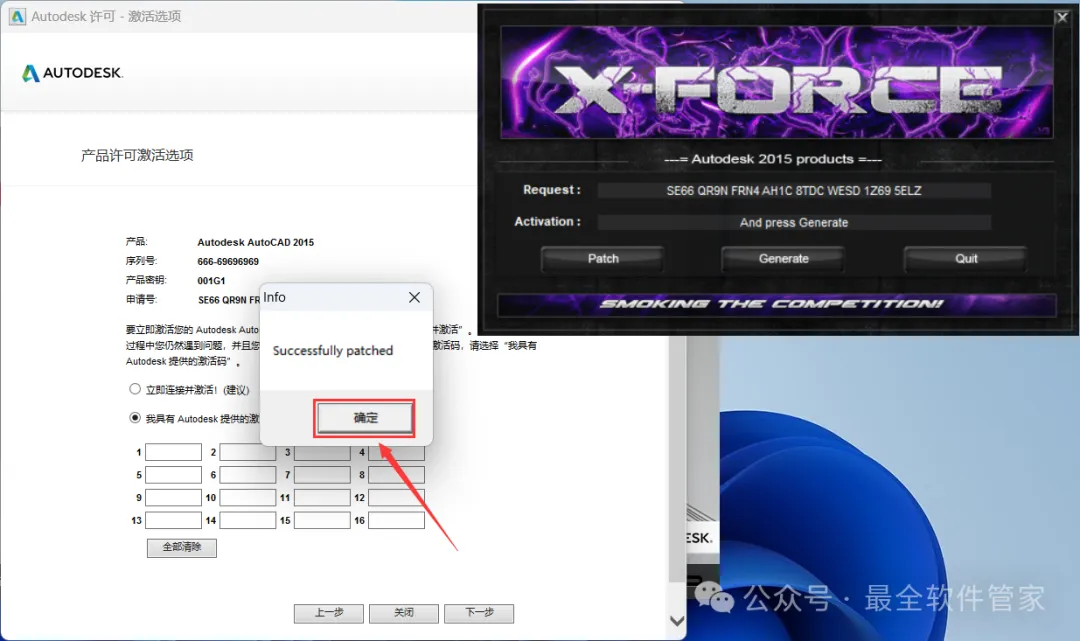Click the X-Force logo banner
The height and width of the screenshot is (641, 1080).
pos(776,83)
